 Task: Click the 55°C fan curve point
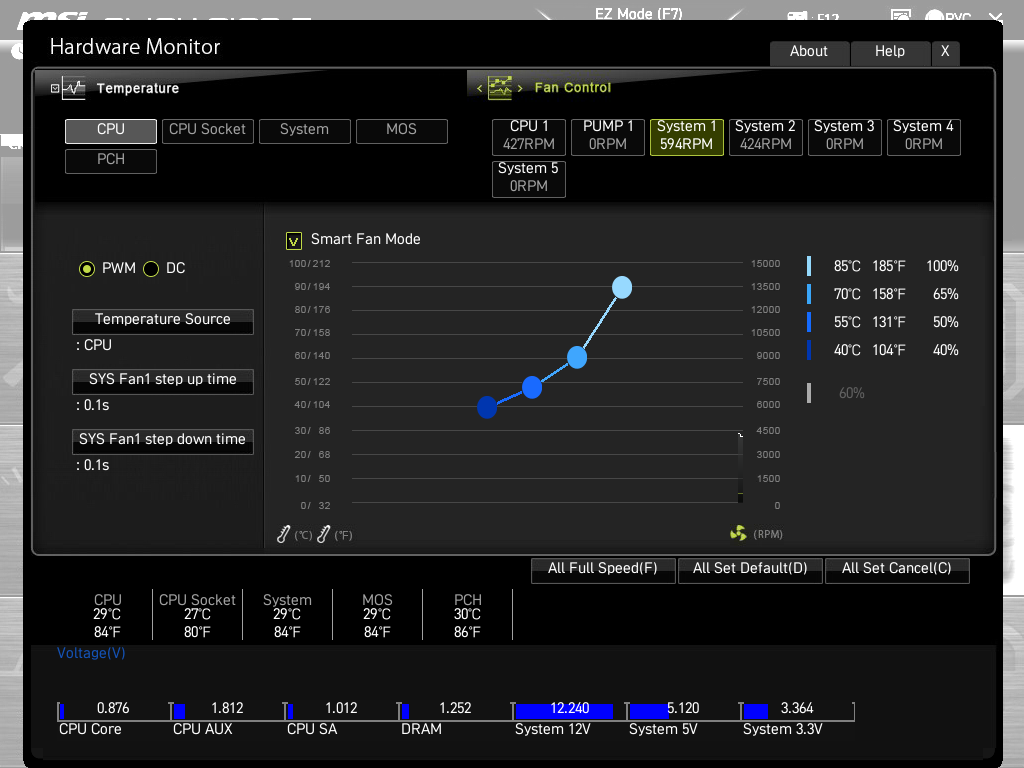(532, 387)
